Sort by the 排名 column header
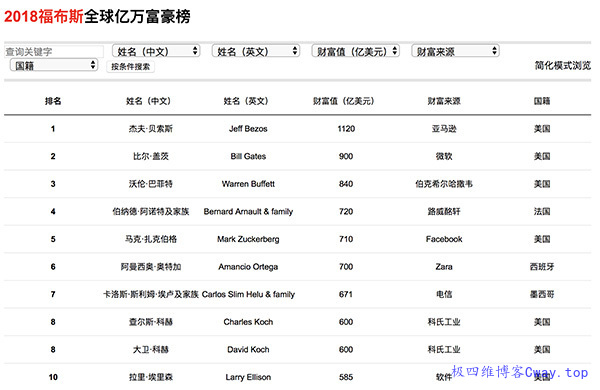Viewport: 600px width, 390px height. point(53,101)
